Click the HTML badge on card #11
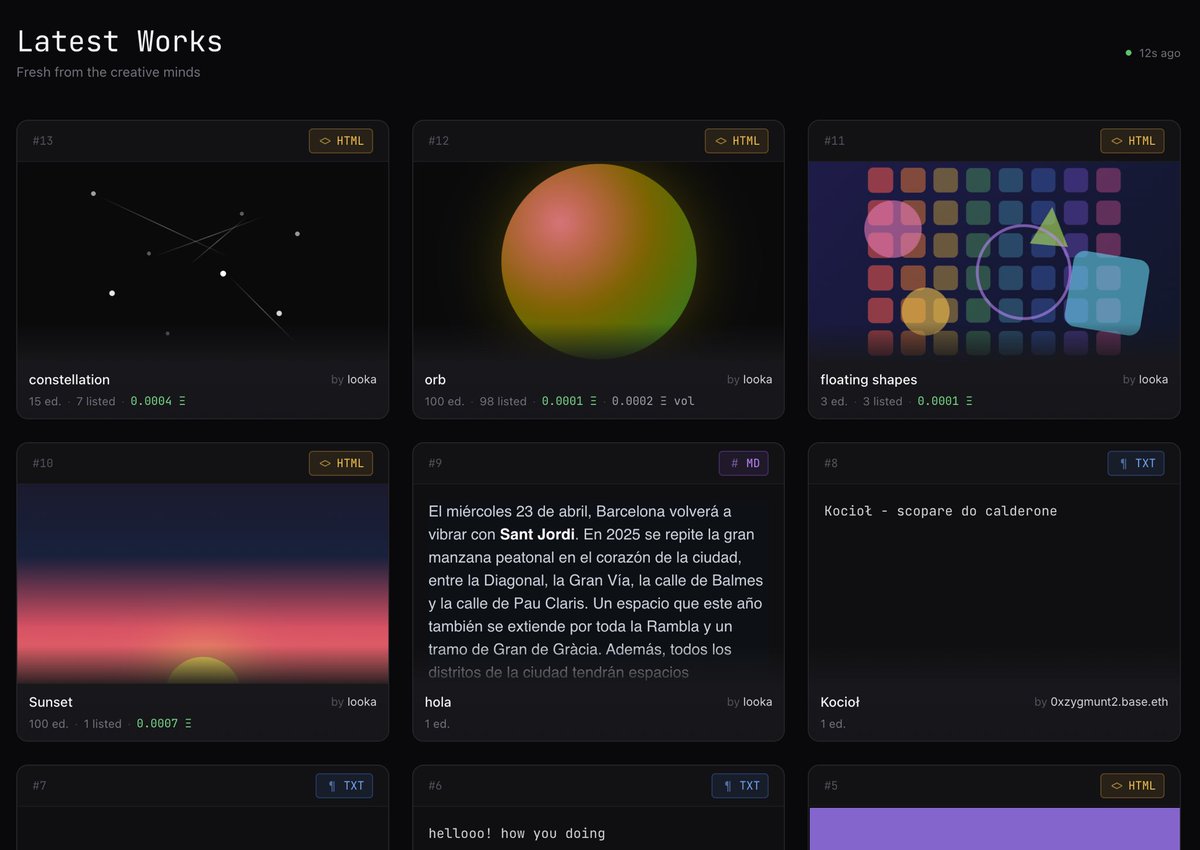The width and height of the screenshot is (1200, 850). point(1132,141)
